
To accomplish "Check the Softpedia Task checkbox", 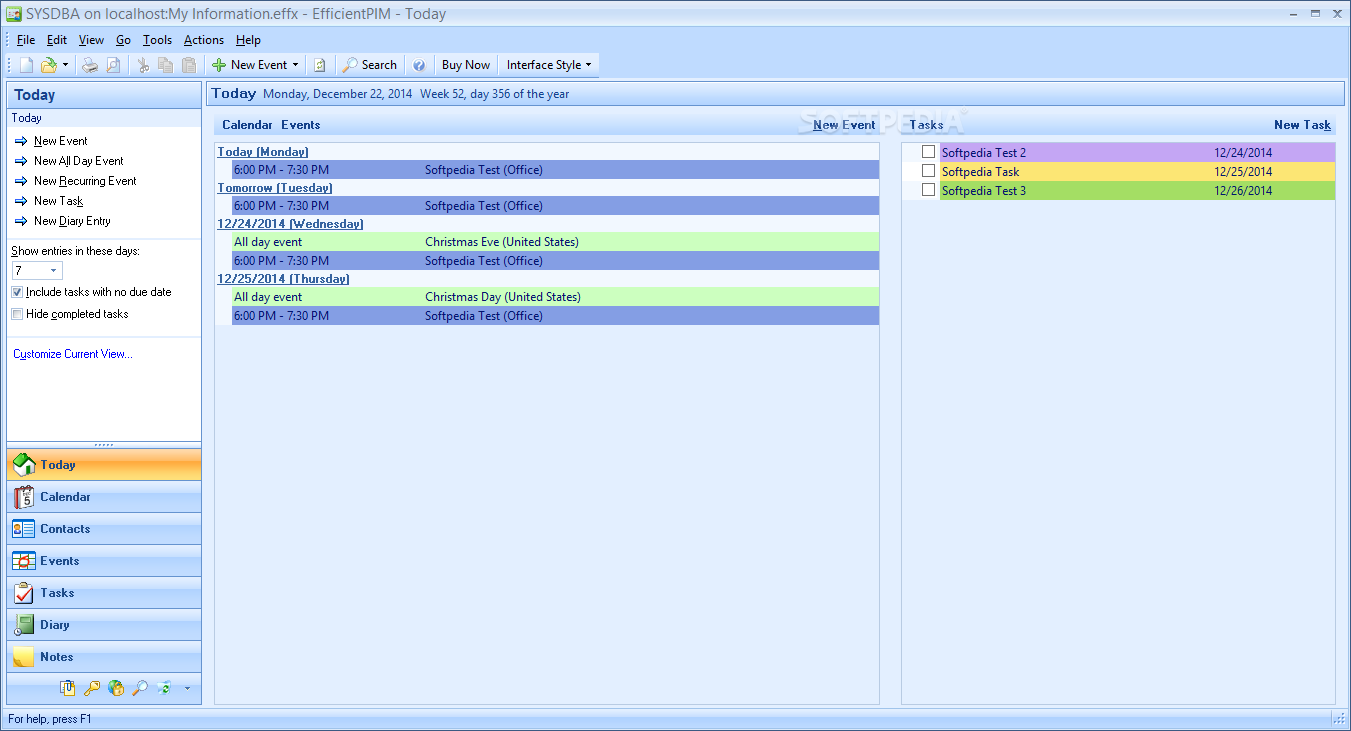I will coord(929,171).
